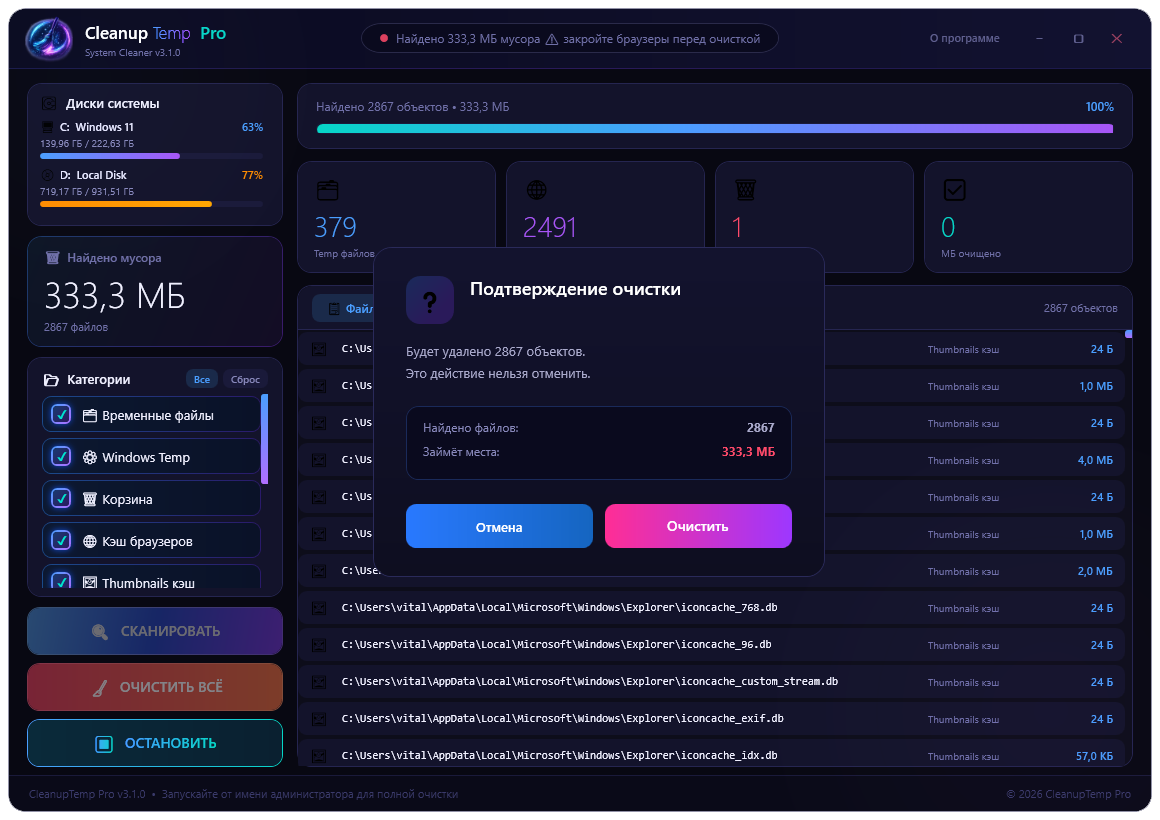Click Отмена to cancel cleanup
This screenshot has width=1160, height=820.
499,527
